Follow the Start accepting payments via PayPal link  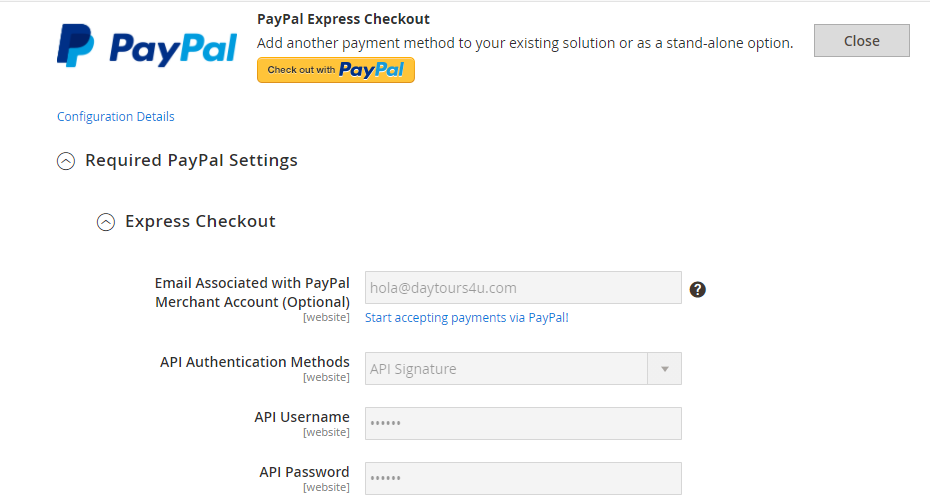pos(467,318)
